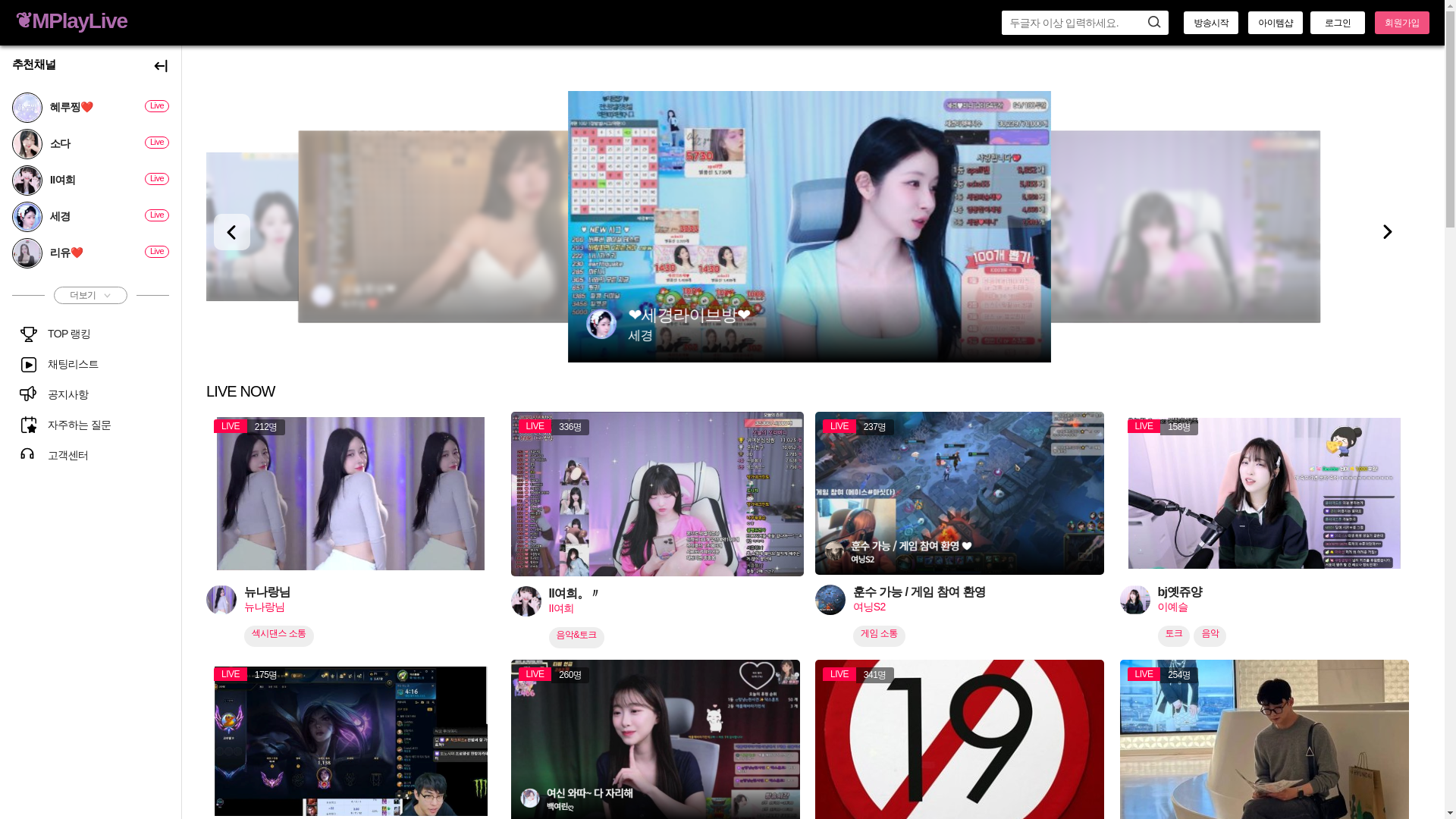Viewport: 1456px width, 819px height.
Task: Open 리유 channel avatar
Action: point(27,253)
